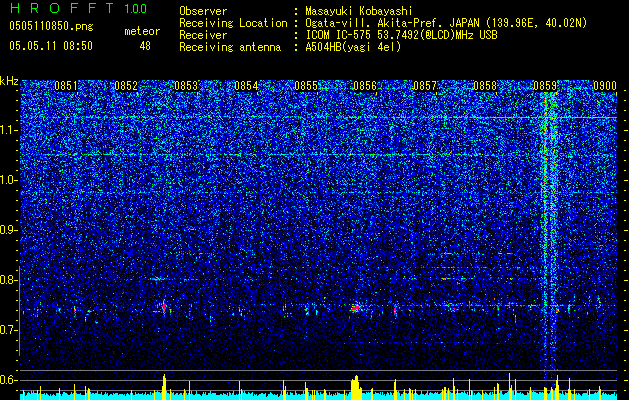Click the 0855 time marker
629x400 pixels.
(306, 86)
